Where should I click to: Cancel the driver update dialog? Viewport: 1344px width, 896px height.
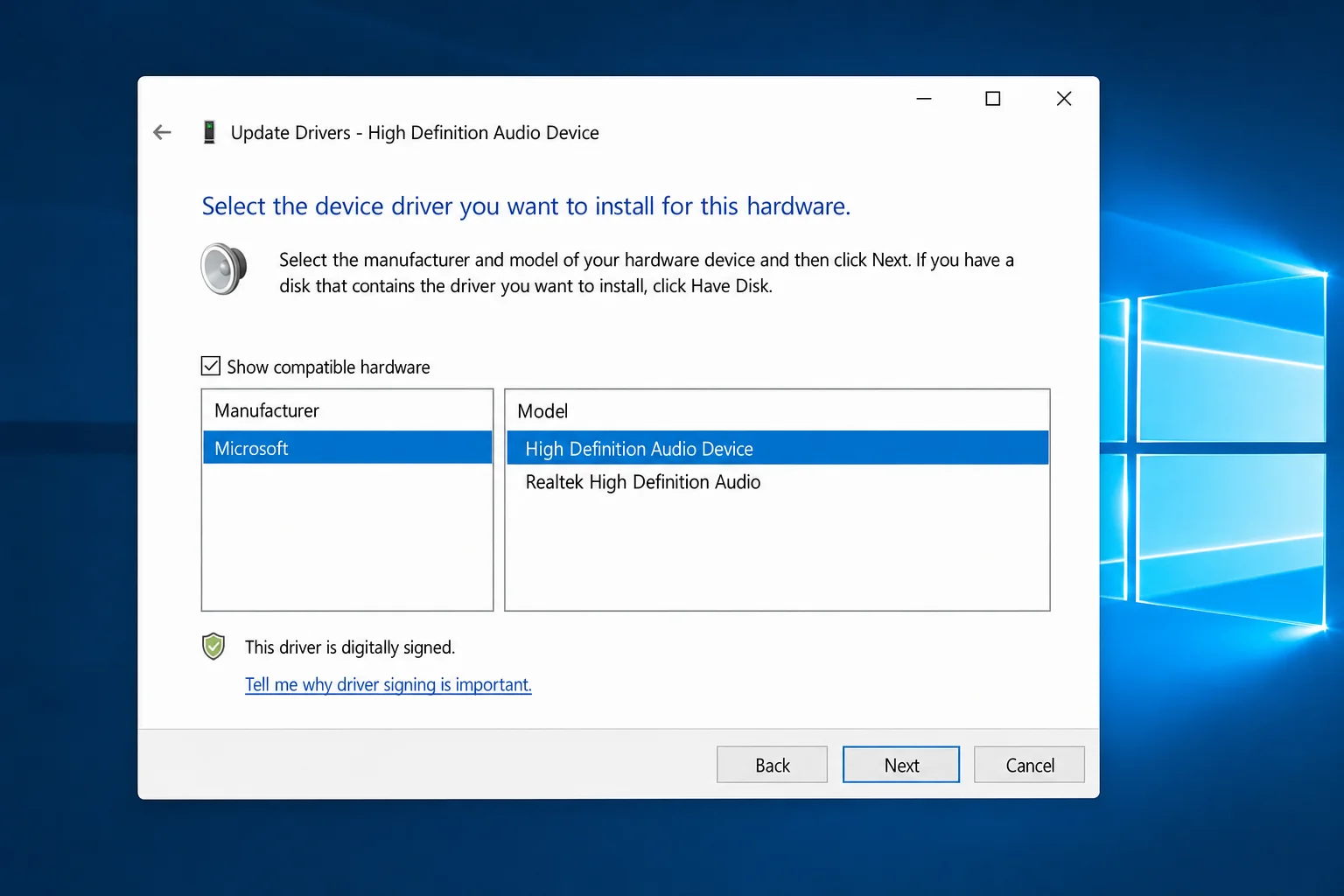[x=1029, y=765]
